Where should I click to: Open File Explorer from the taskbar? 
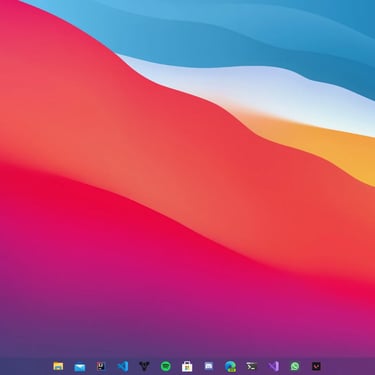coord(58,366)
